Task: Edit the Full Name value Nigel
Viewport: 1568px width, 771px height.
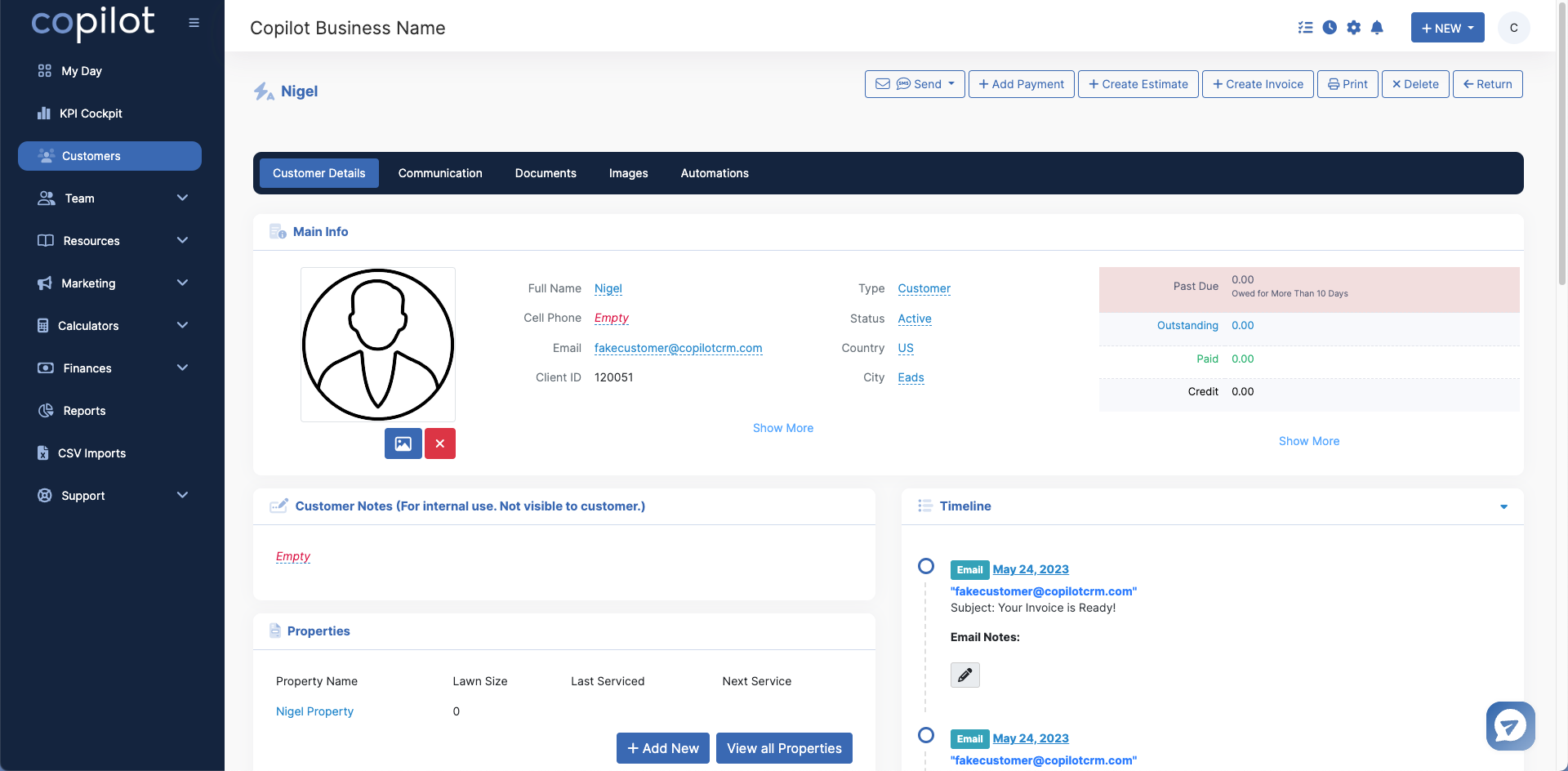Action: (x=608, y=288)
